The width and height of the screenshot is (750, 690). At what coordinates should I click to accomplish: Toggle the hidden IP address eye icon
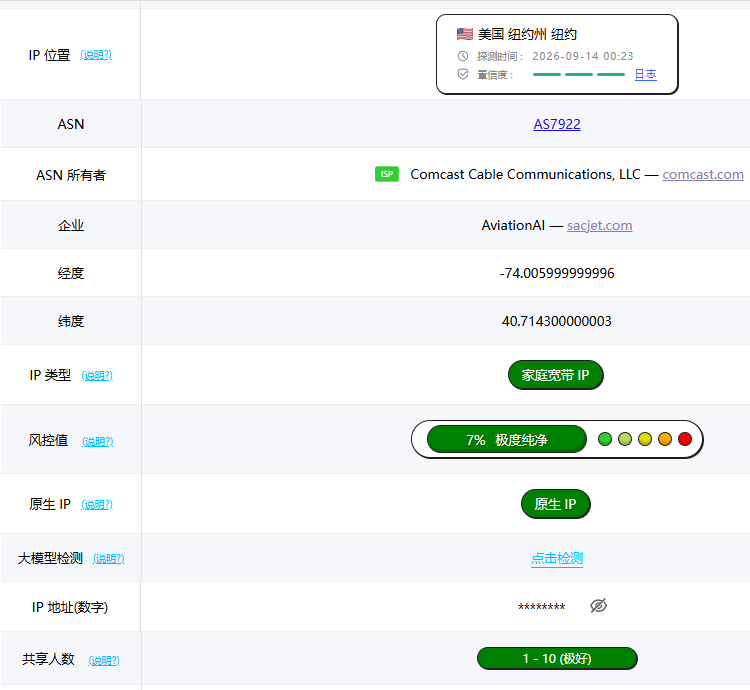(598, 605)
